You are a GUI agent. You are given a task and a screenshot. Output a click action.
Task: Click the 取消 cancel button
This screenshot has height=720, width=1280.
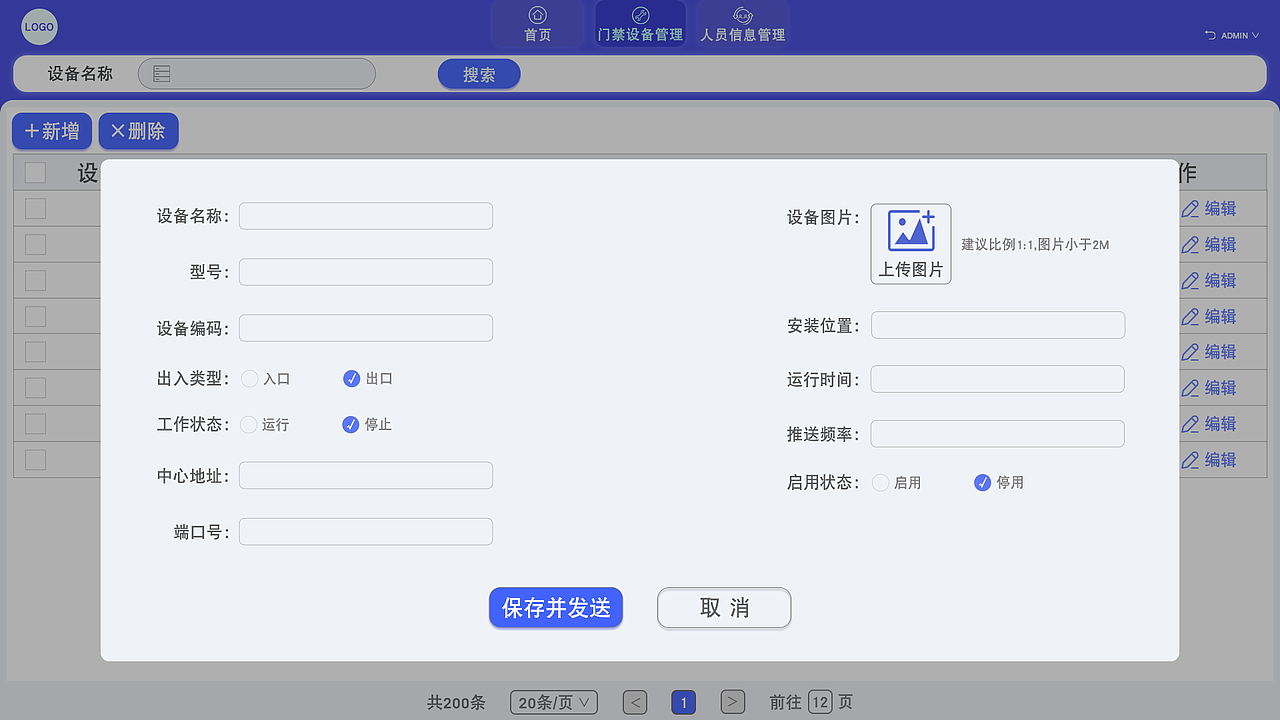pos(724,607)
